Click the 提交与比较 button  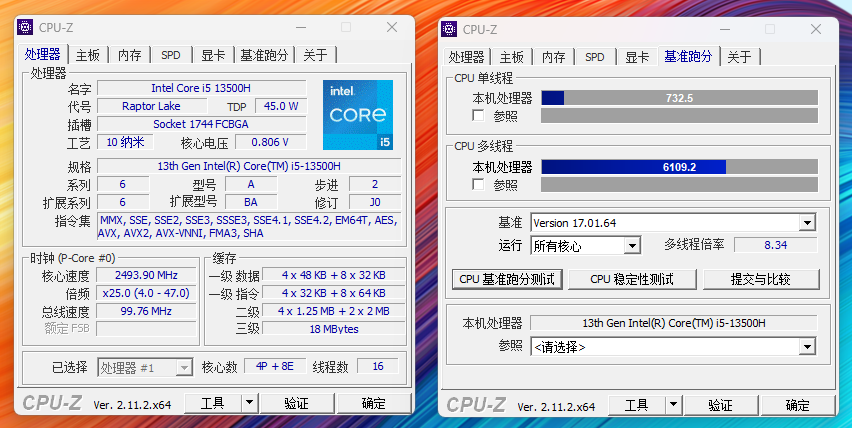click(x=761, y=279)
